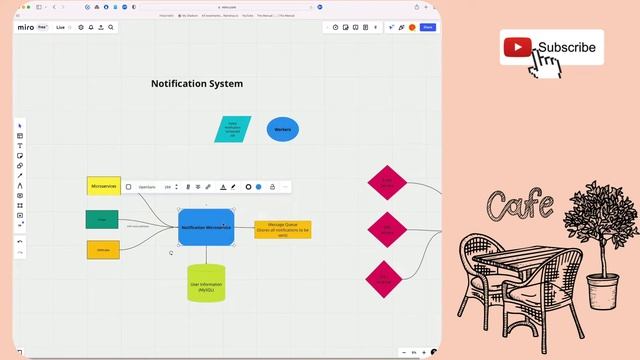The height and width of the screenshot is (360, 640).
Task: Open text color picker
Action: (x=223, y=187)
